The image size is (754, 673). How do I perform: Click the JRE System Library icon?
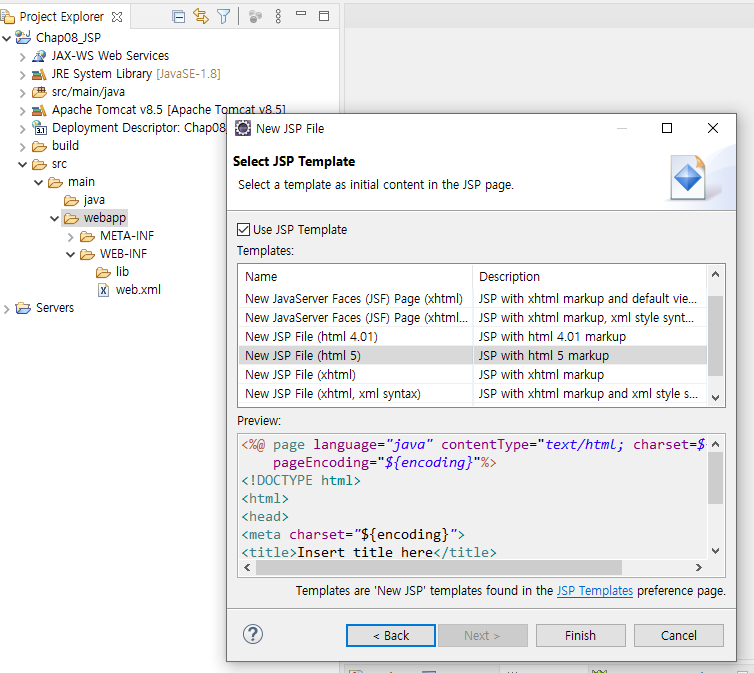pos(39,75)
